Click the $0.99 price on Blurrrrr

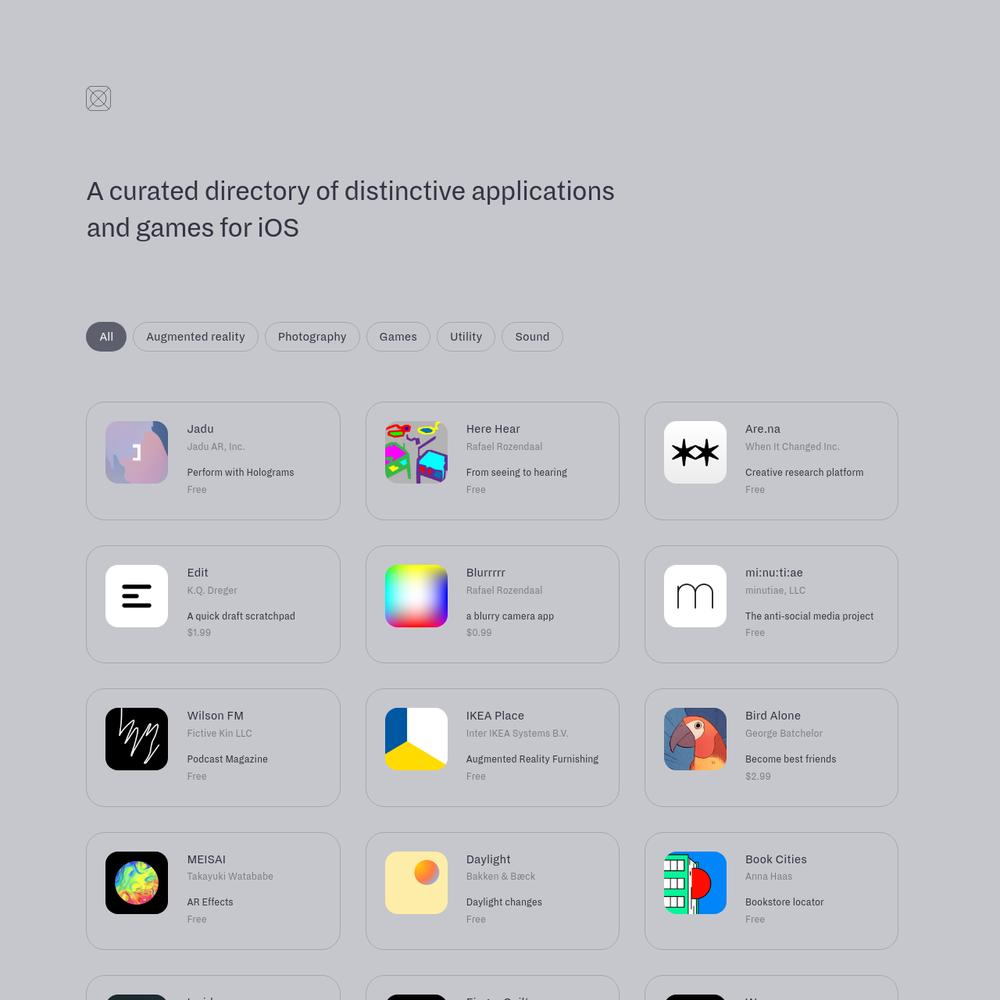tap(479, 633)
